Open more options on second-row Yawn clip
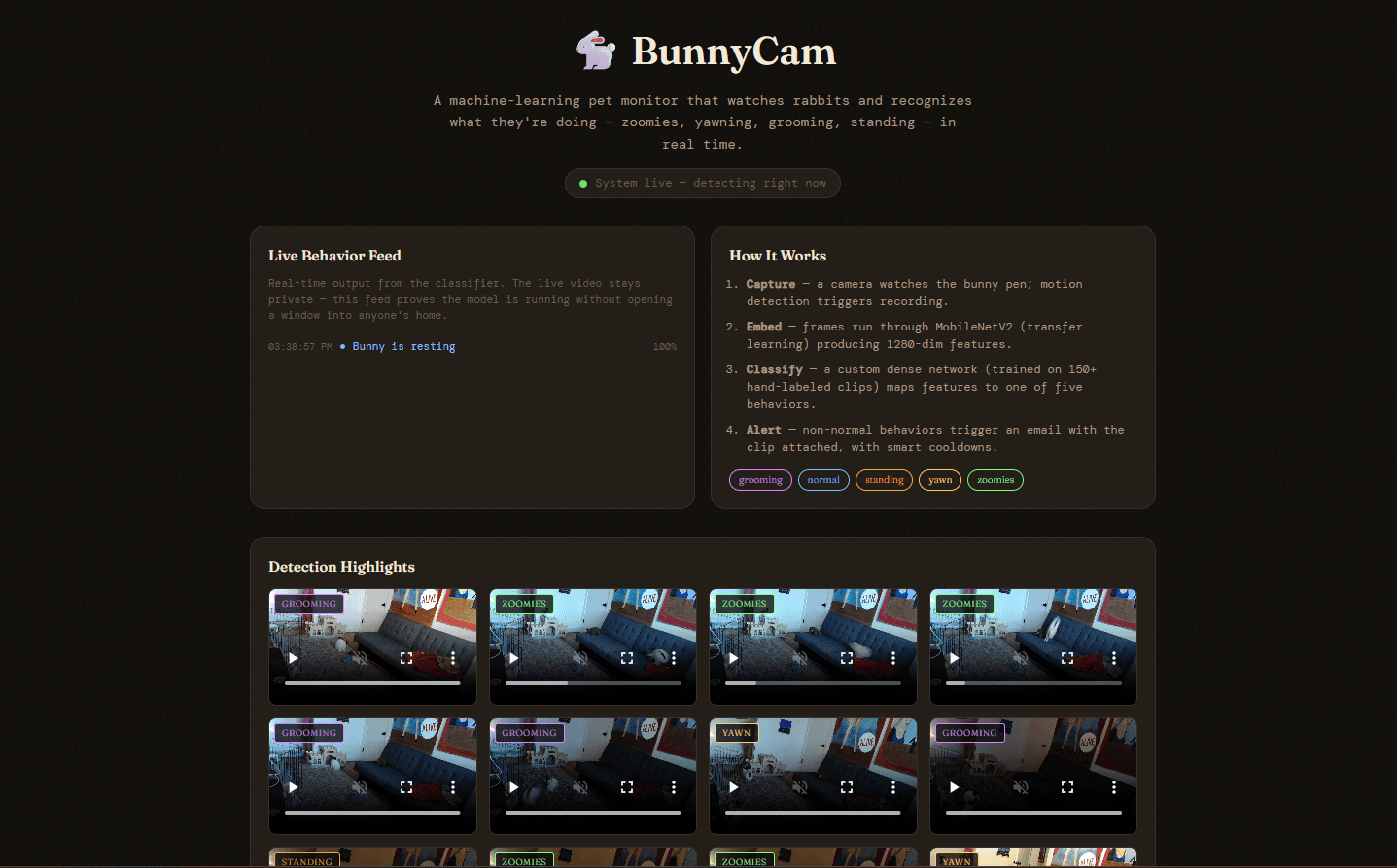Screen dimensions: 1397x868 click(x=893, y=787)
